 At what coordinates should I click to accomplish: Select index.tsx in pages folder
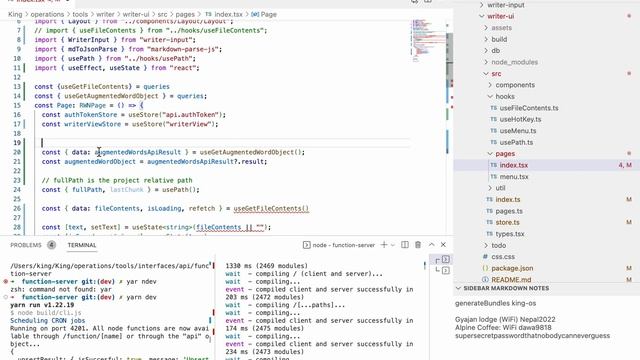click(513, 165)
